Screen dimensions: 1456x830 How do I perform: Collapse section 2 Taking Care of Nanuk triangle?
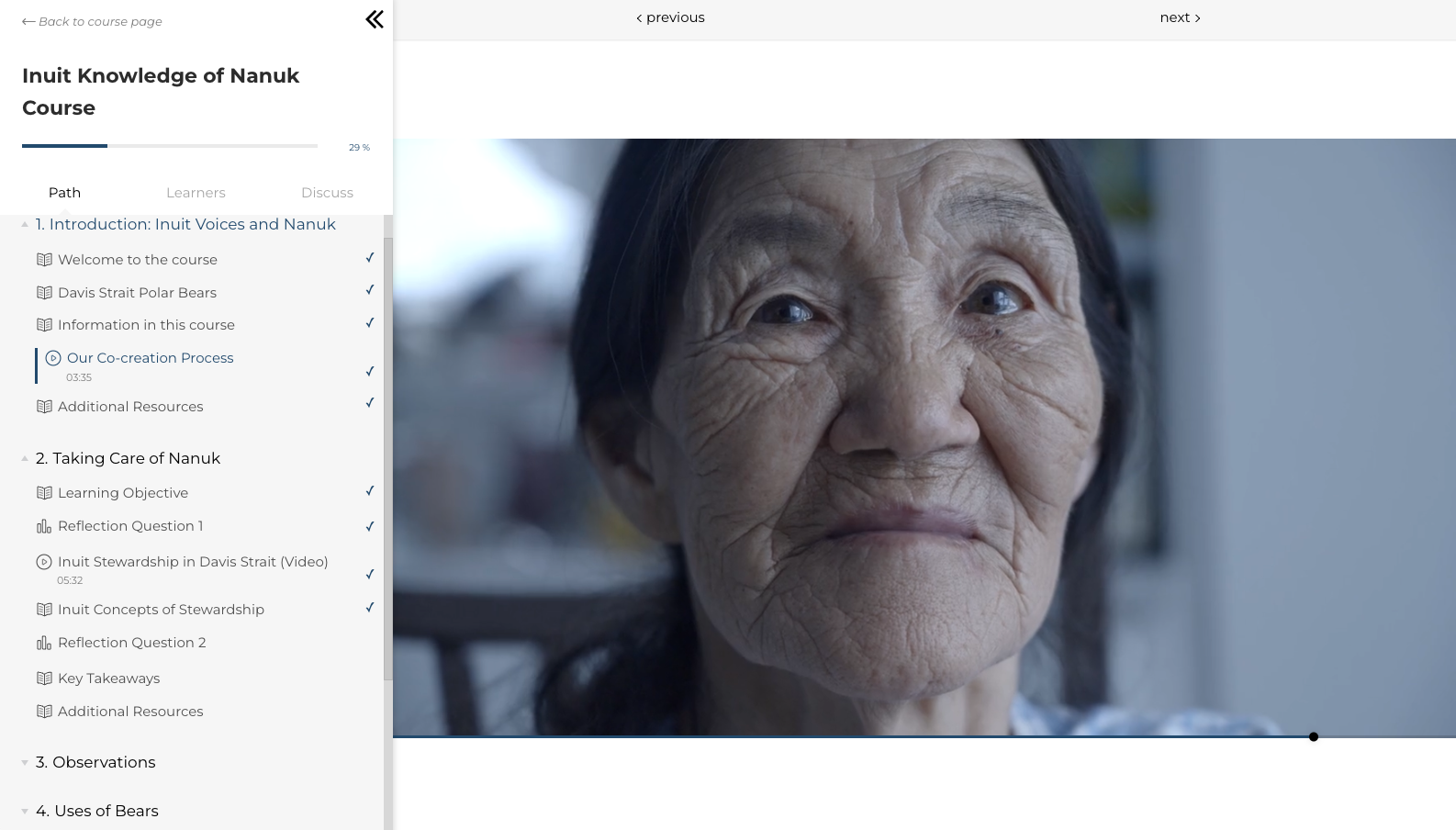point(25,458)
